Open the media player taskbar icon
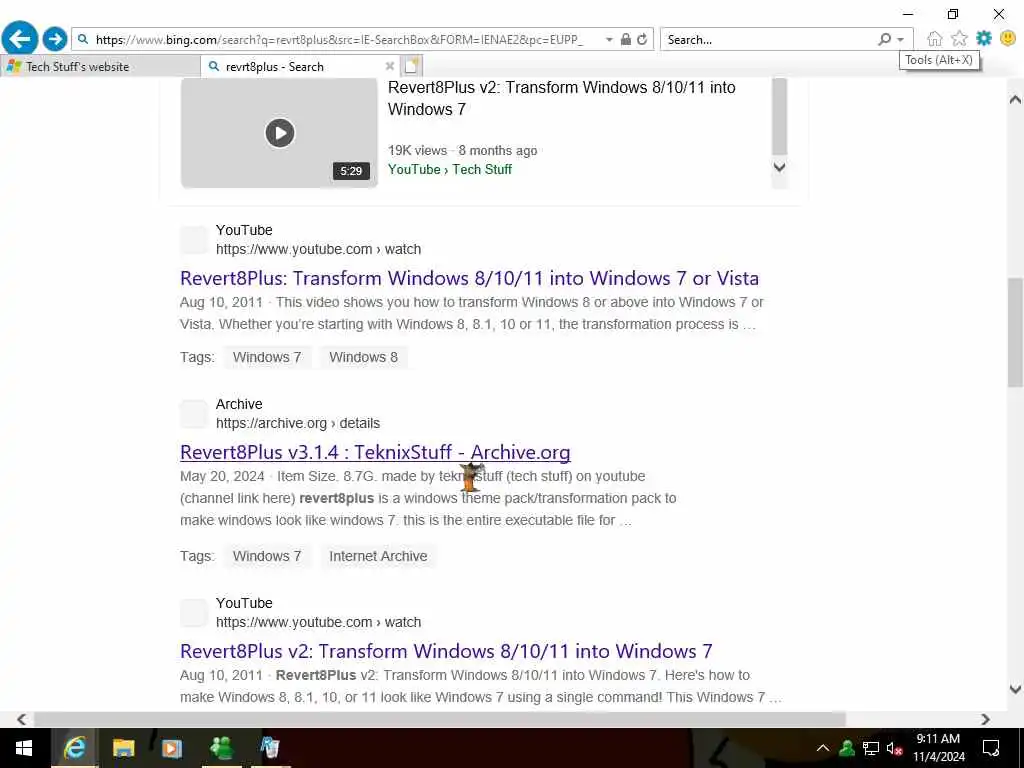The height and width of the screenshot is (768, 1024). pos(172,748)
